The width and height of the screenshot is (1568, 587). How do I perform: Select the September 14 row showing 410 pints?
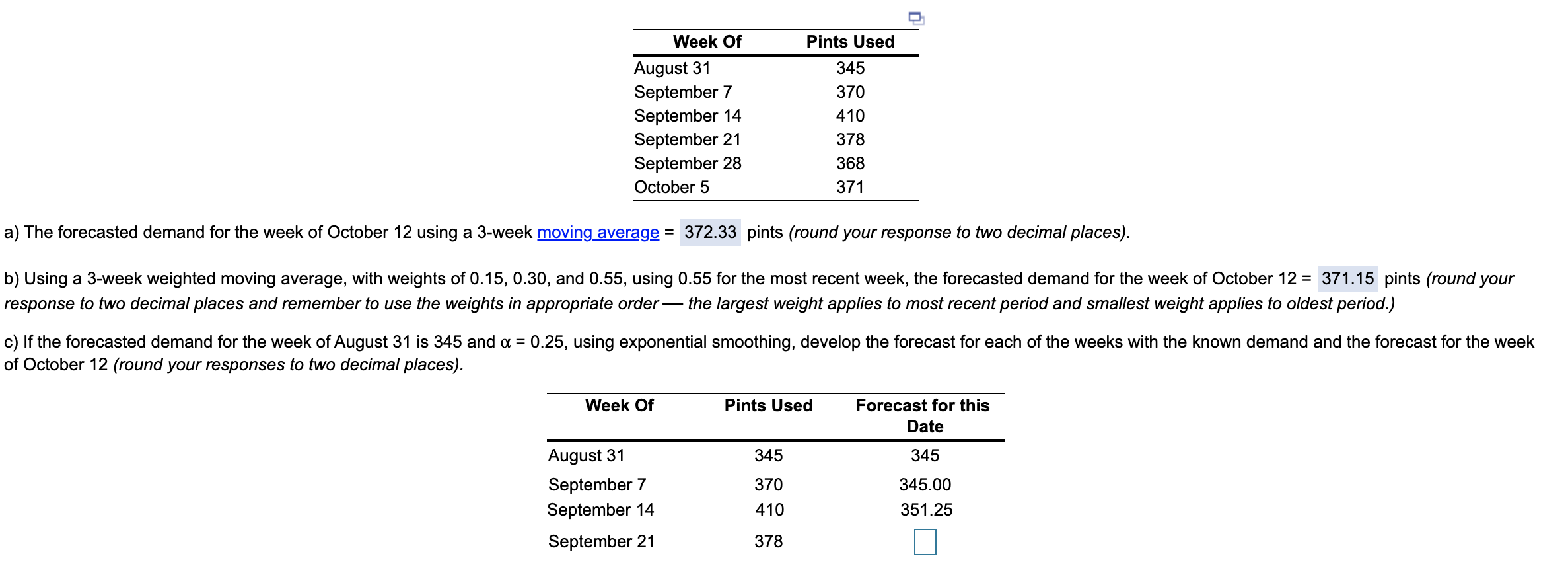688,116
